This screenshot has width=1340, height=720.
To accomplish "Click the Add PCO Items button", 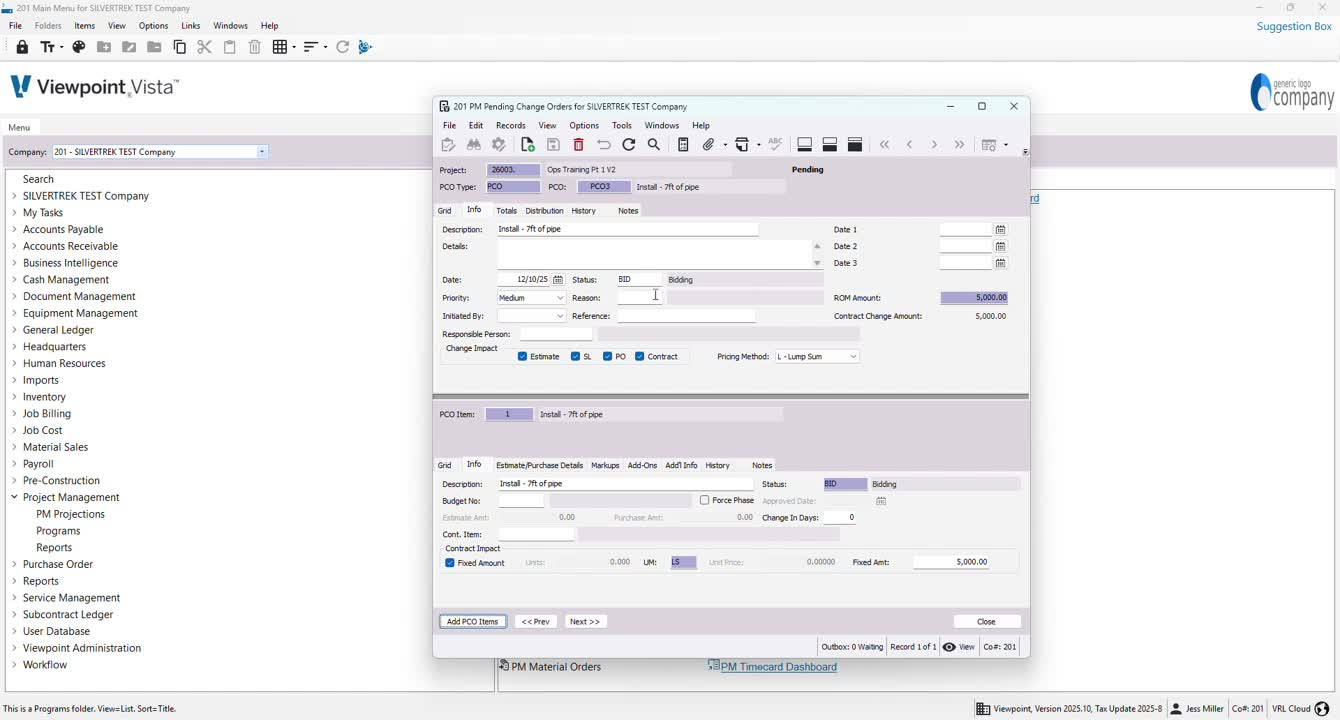I will click(473, 622).
